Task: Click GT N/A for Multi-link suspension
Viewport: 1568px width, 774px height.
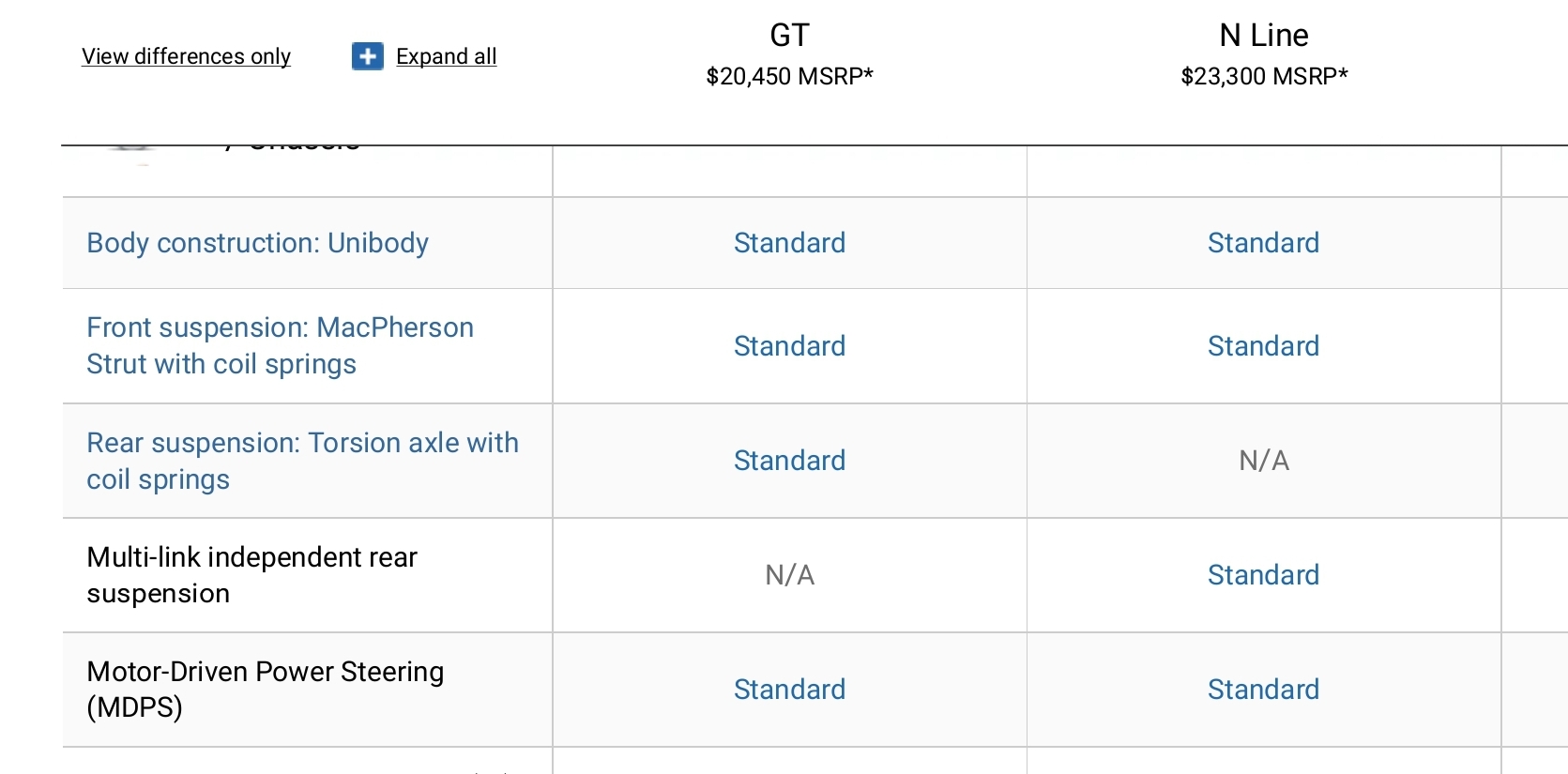Action: click(789, 575)
